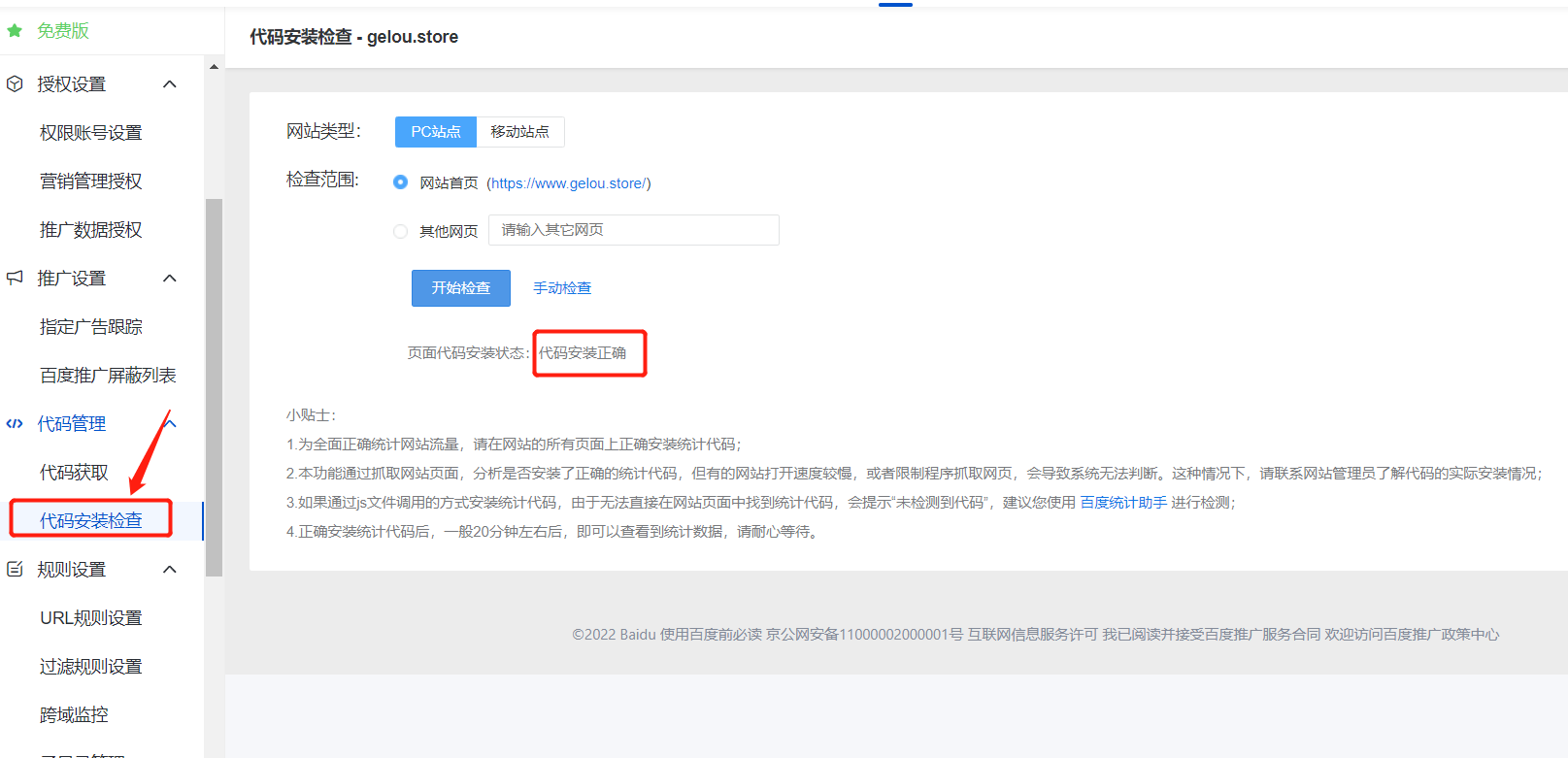Click 欢迎访问百度推广政策中心 in footer

(1412, 635)
